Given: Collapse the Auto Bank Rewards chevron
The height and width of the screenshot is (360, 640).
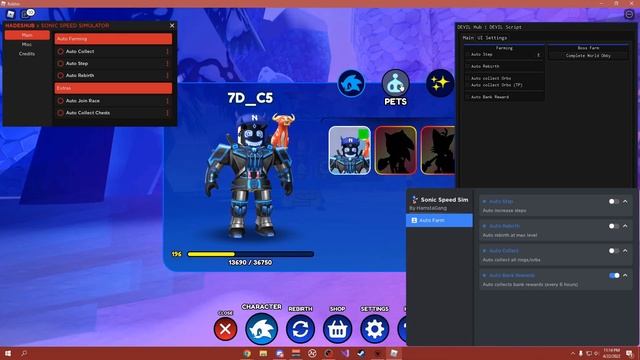Looking at the screenshot, I should [626, 276].
